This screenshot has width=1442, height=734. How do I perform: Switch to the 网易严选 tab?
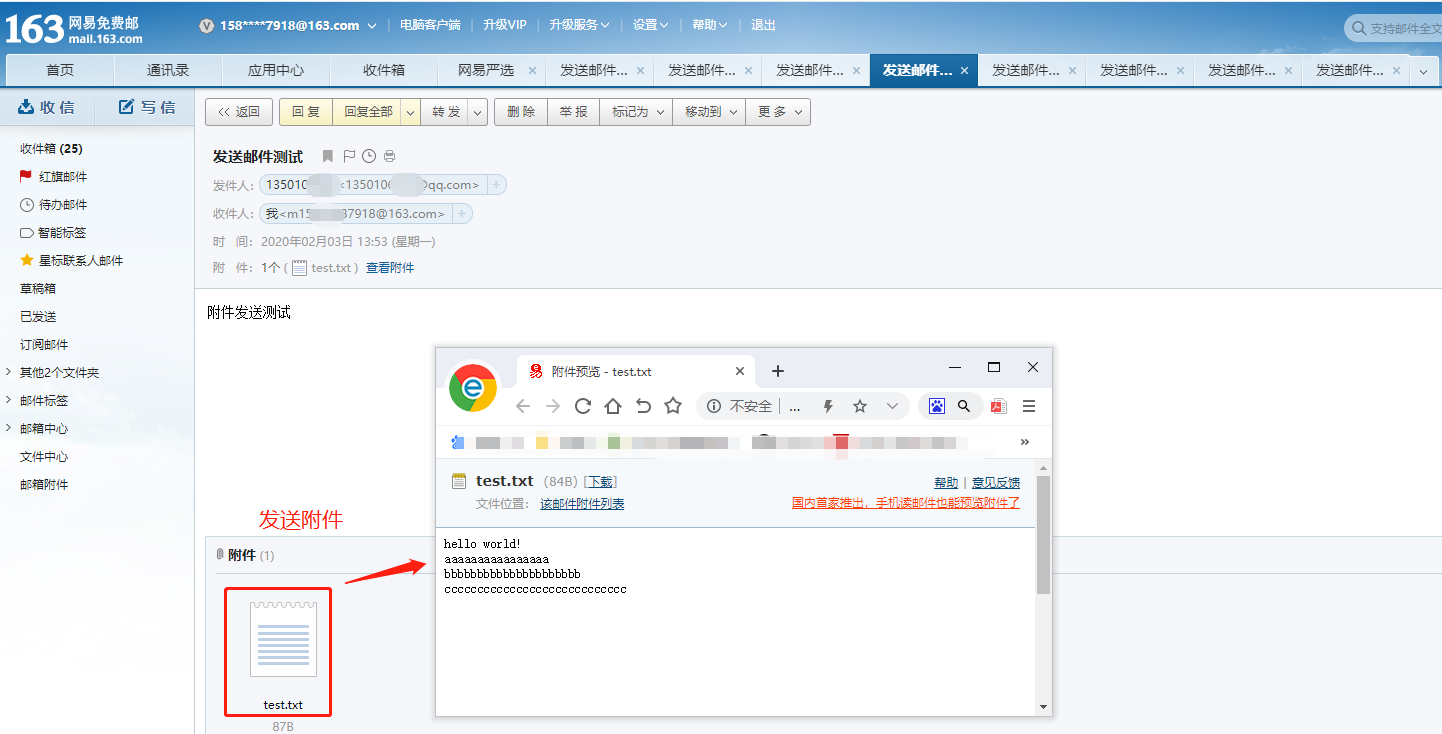(486, 70)
